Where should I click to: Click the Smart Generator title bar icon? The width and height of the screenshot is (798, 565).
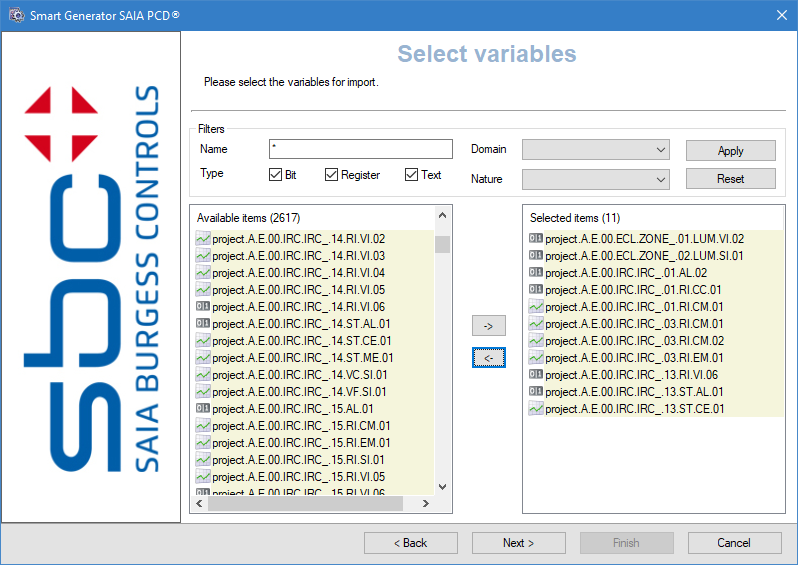coord(16,14)
